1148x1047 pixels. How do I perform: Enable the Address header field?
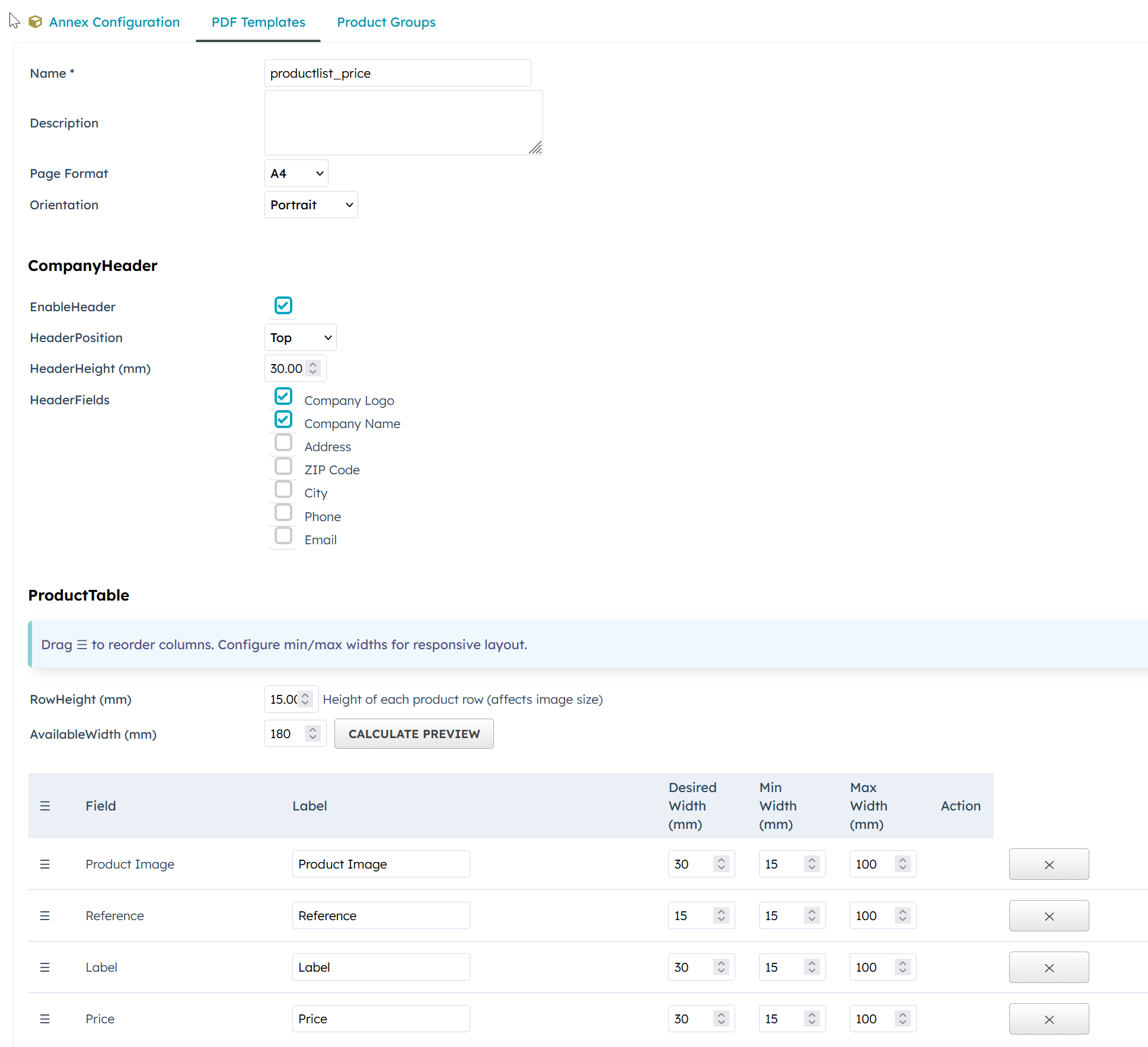click(283, 443)
